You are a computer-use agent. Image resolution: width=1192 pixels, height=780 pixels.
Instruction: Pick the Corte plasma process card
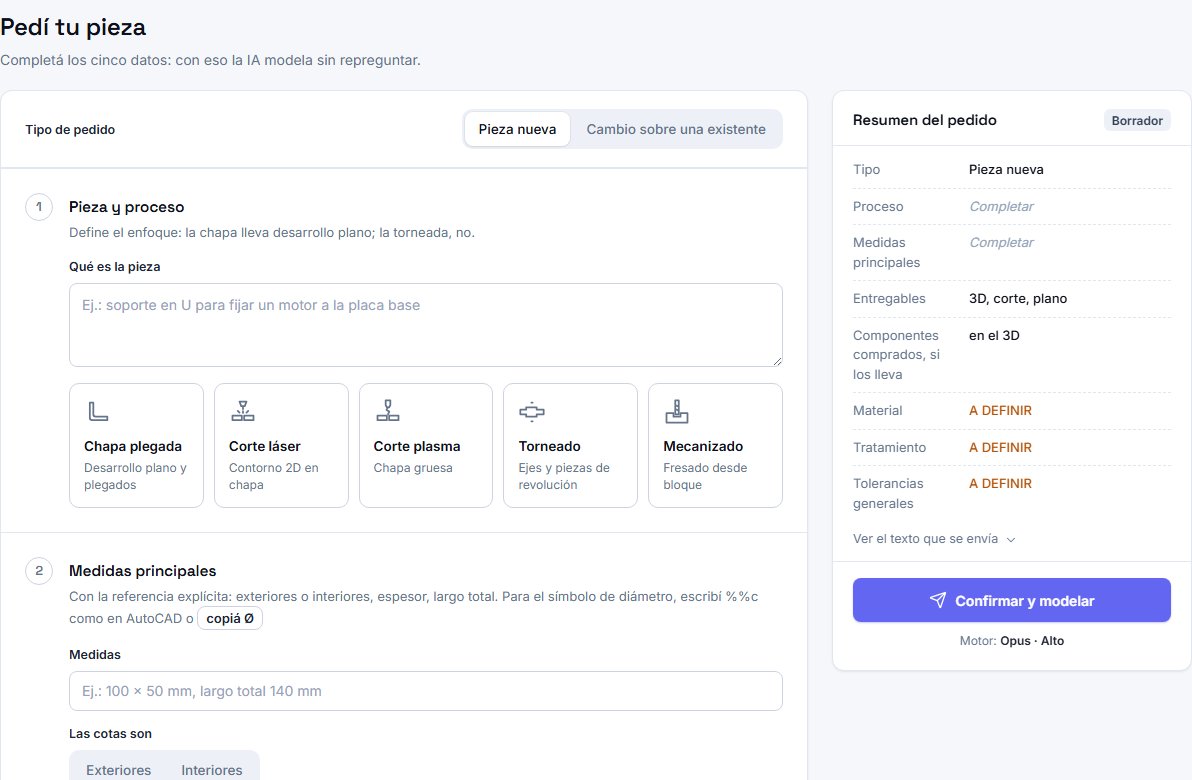[426, 445]
